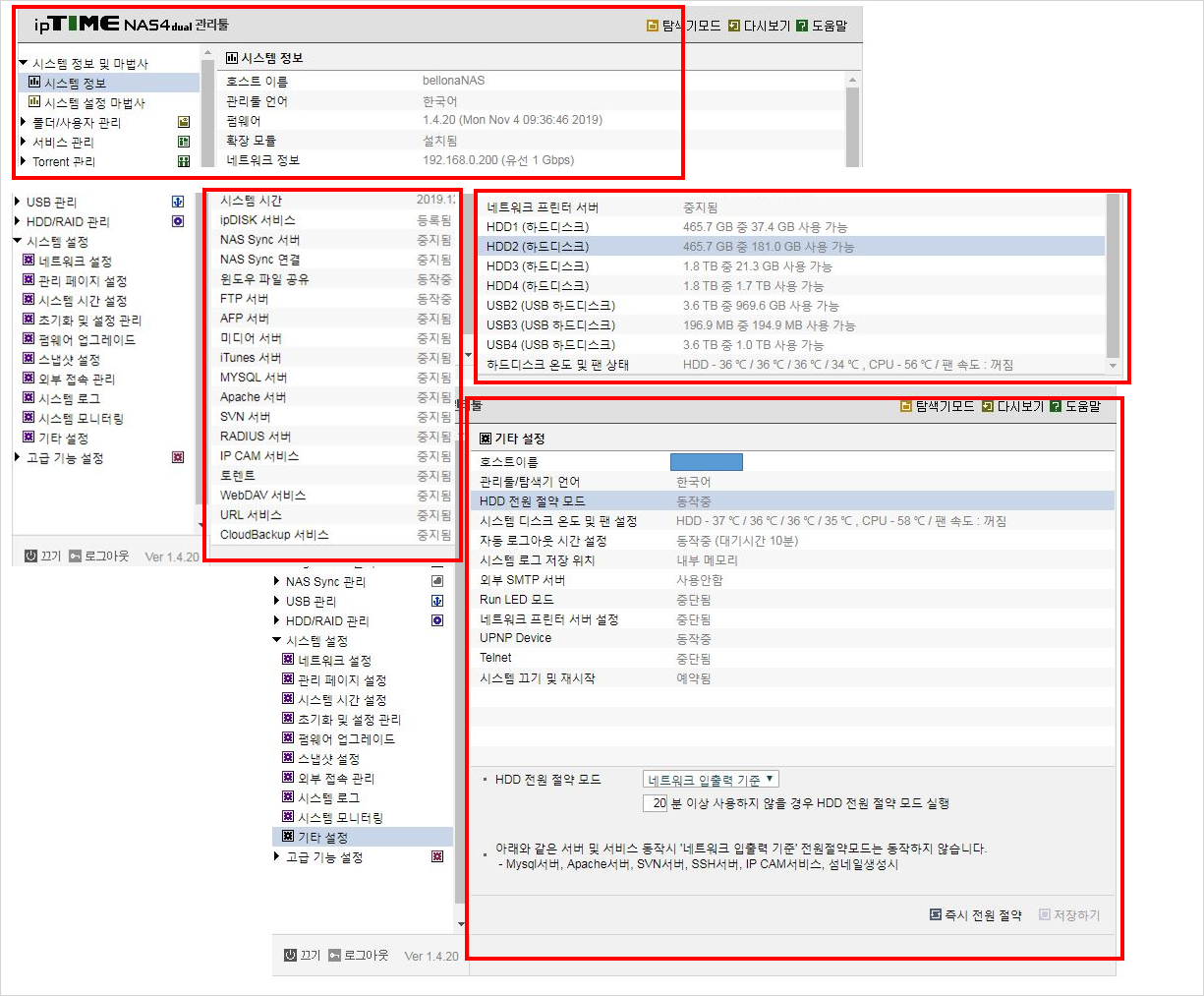The image size is (1204, 996).
Task: Select the ipDISK 서비스 row
Action: point(334,220)
